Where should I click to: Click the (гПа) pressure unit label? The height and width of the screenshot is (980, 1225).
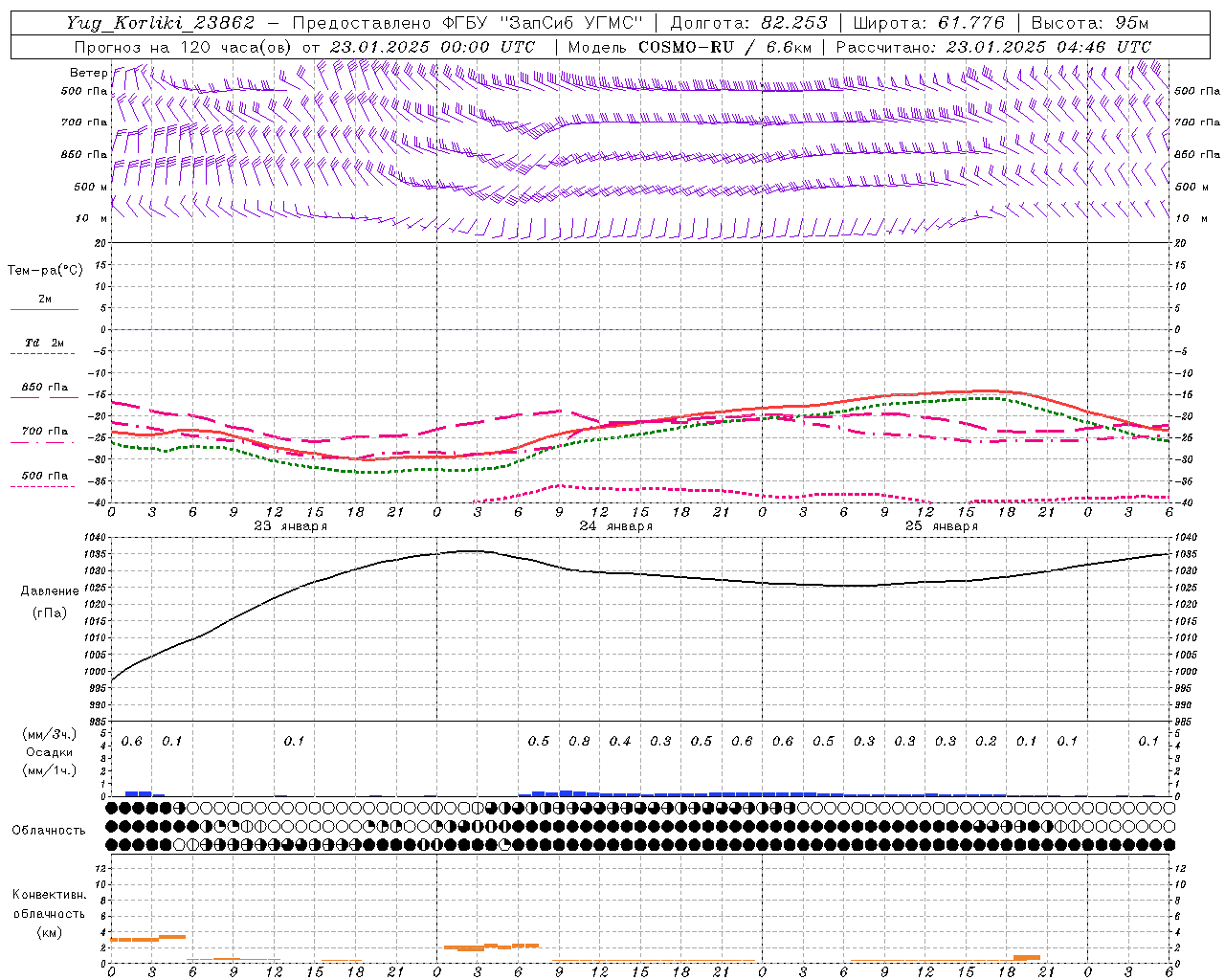[50, 613]
